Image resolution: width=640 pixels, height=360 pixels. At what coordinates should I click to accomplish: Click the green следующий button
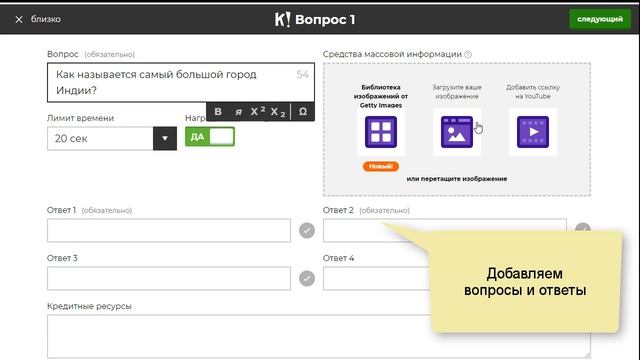point(600,19)
